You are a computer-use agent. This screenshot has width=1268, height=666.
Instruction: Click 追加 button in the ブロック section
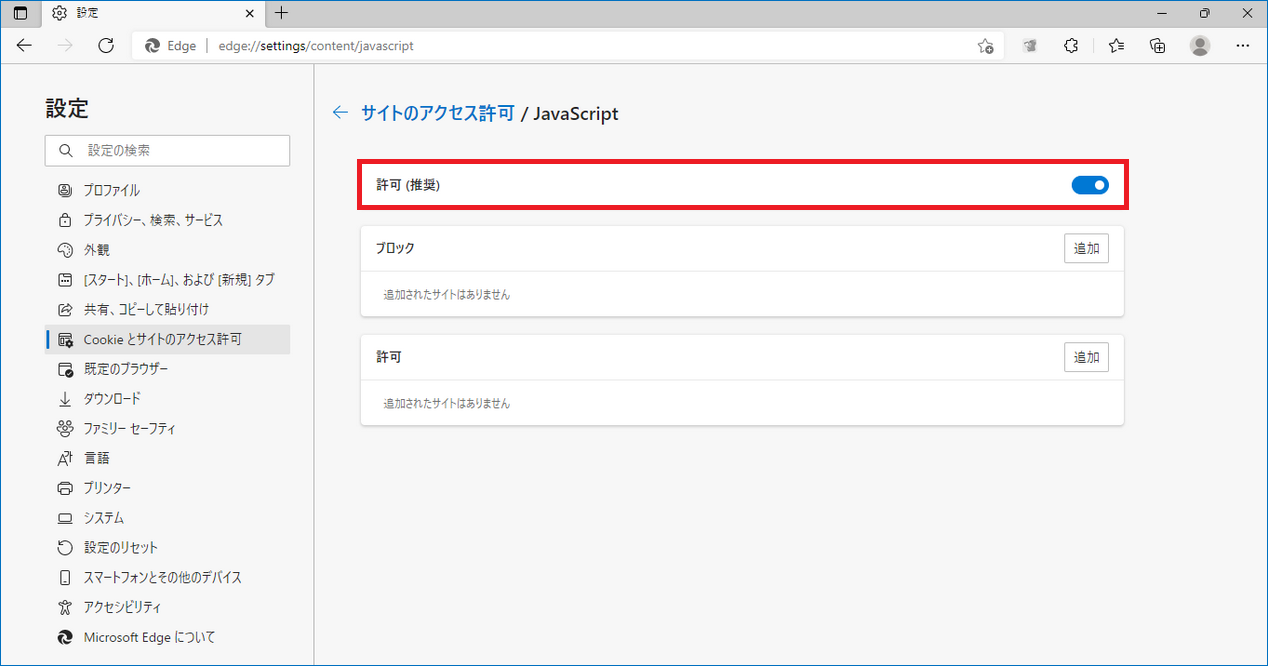click(1086, 248)
